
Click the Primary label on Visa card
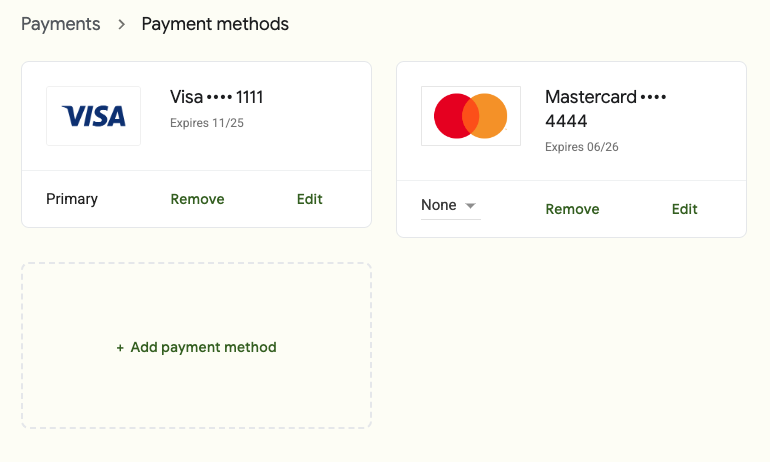click(72, 199)
